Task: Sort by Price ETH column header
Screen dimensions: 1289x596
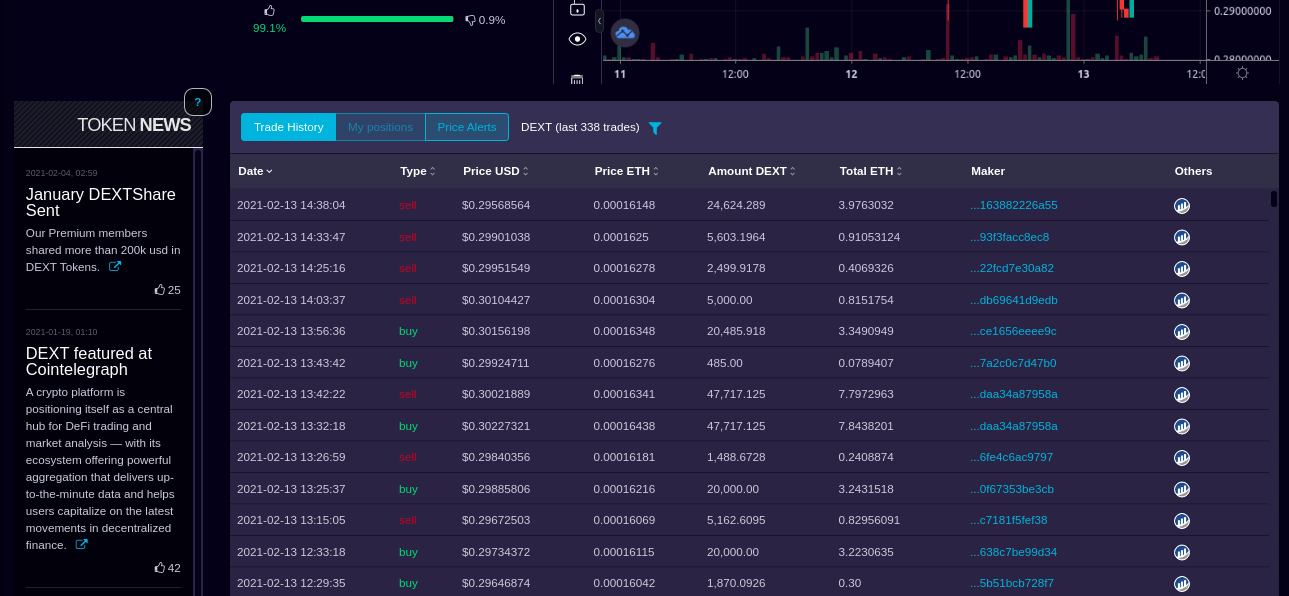Action: tap(627, 171)
